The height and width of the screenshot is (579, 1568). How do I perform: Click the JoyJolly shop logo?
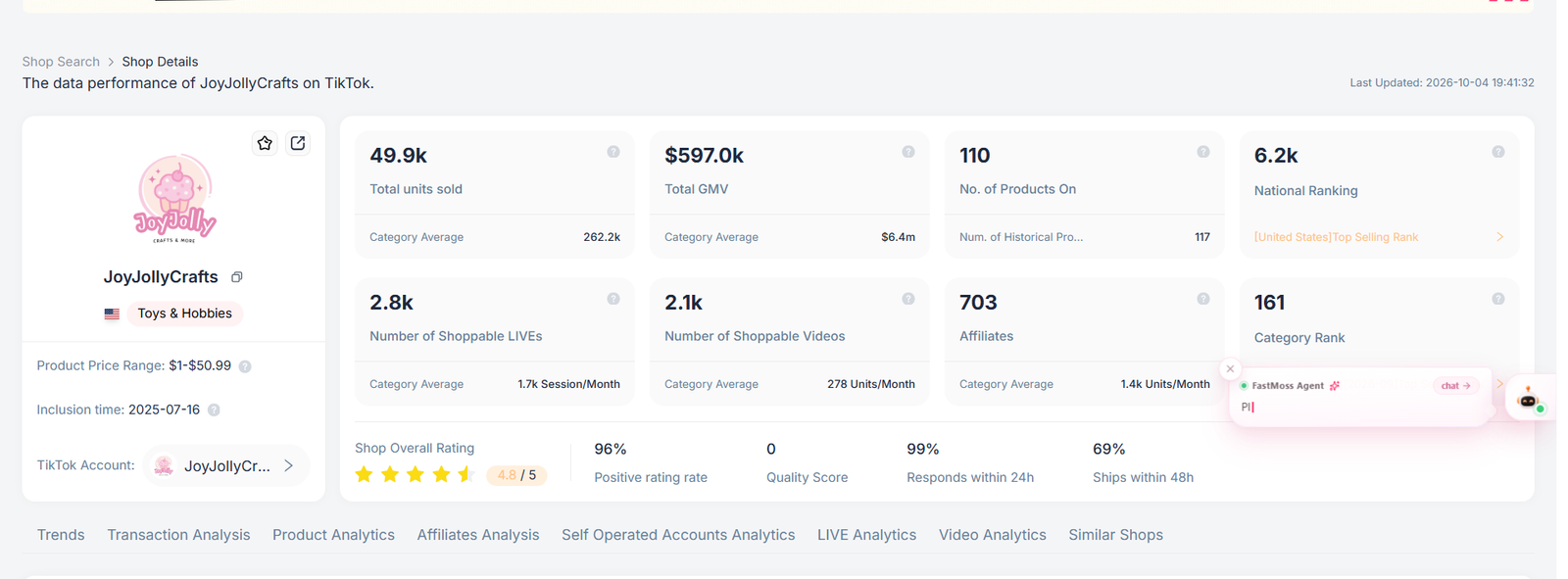pos(174,198)
